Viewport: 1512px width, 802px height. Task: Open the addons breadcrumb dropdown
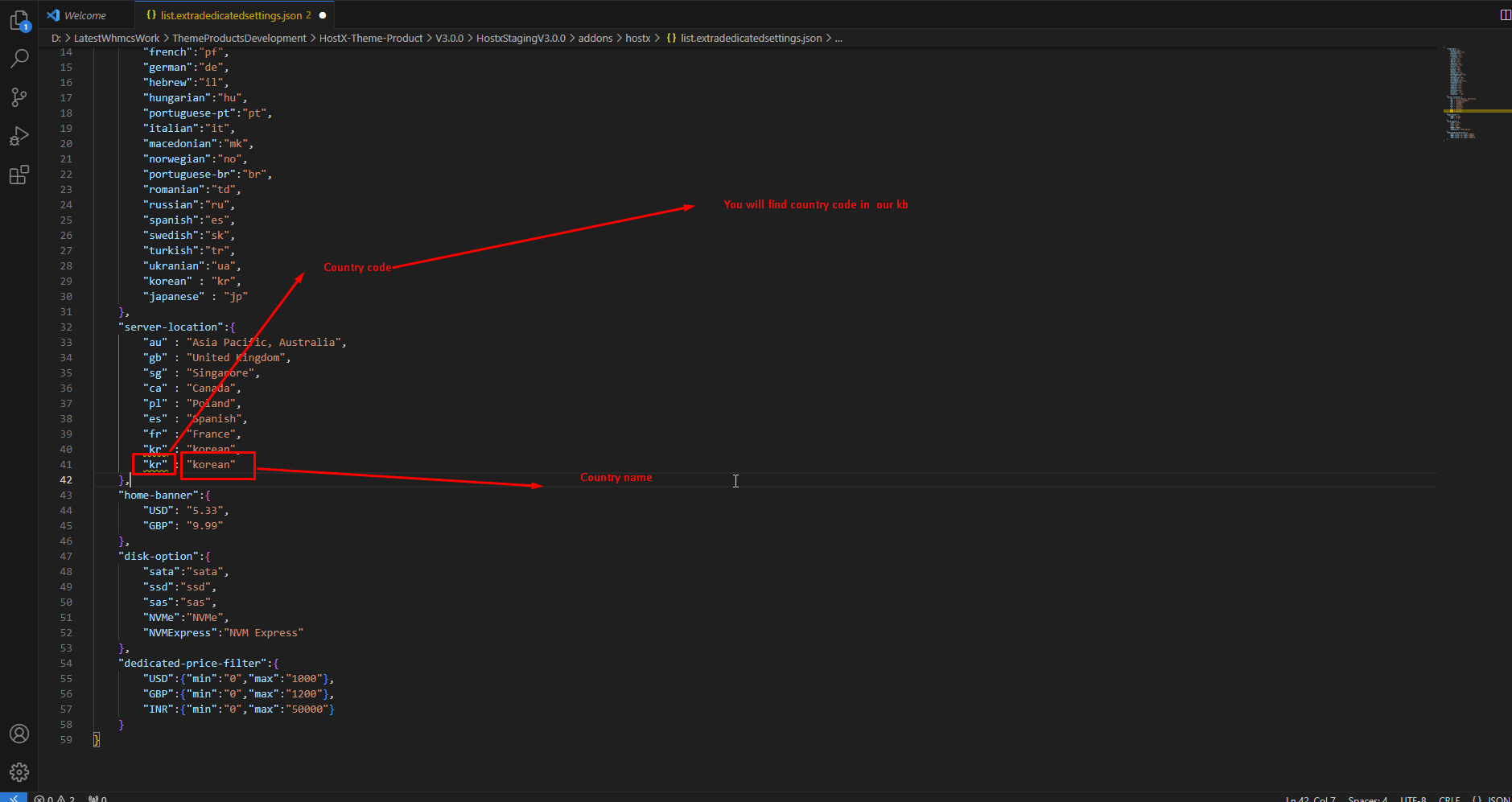point(595,38)
